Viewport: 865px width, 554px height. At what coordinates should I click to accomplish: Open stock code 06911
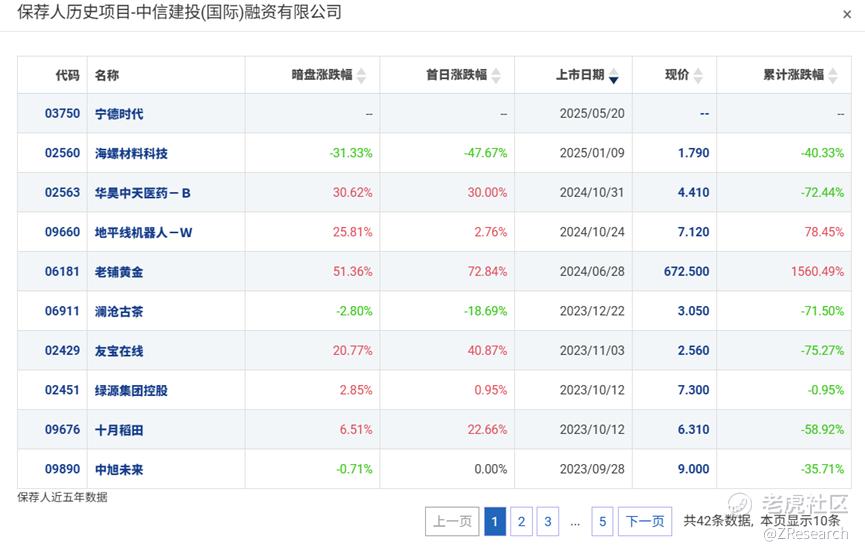pyautogui.click(x=62, y=311)
